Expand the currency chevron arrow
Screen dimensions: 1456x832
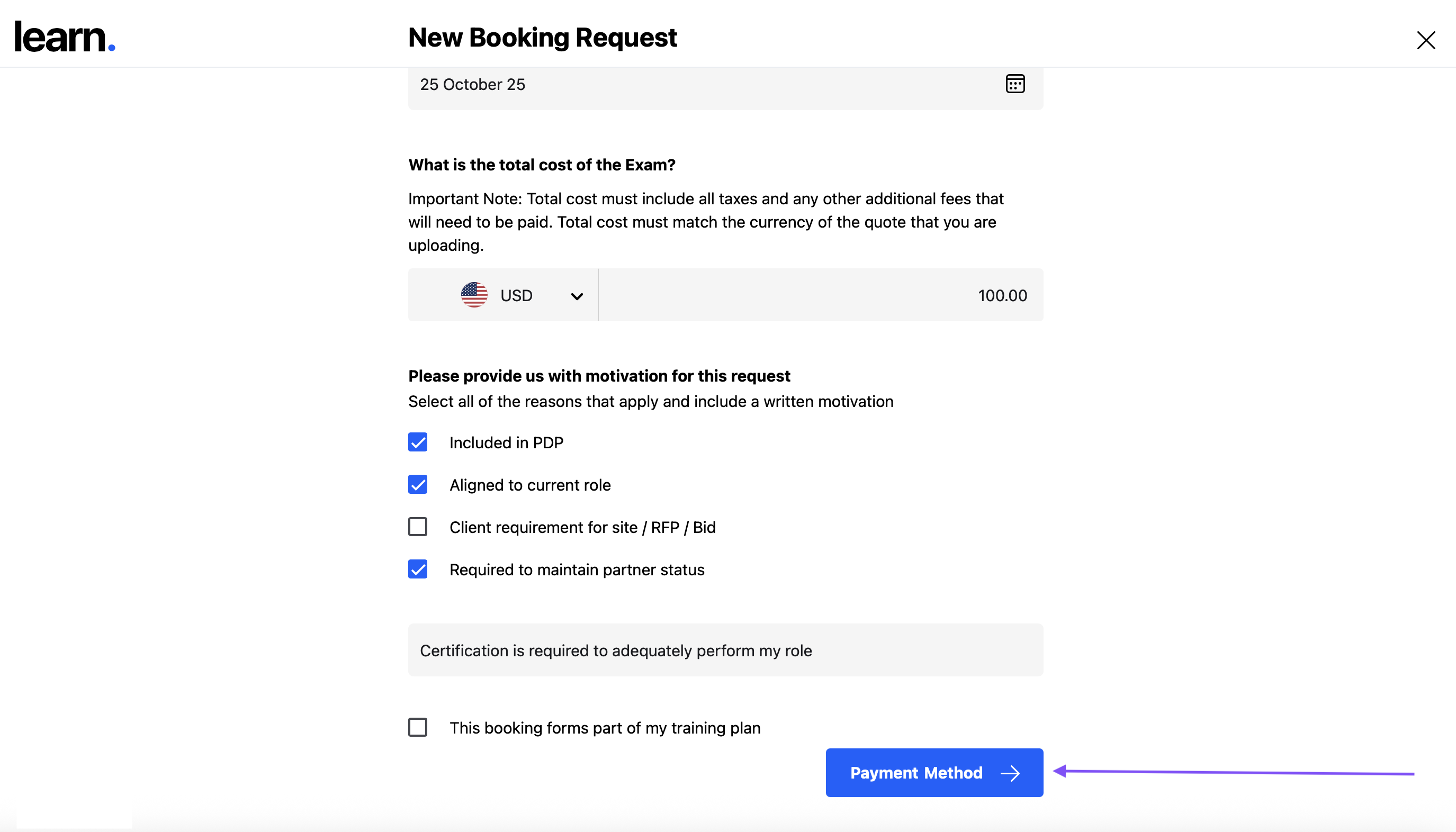coord(577,296)
